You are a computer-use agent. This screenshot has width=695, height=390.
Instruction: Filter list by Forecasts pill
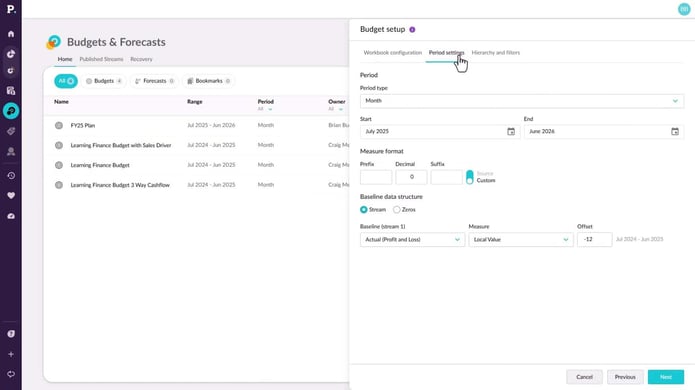[154, 81]
